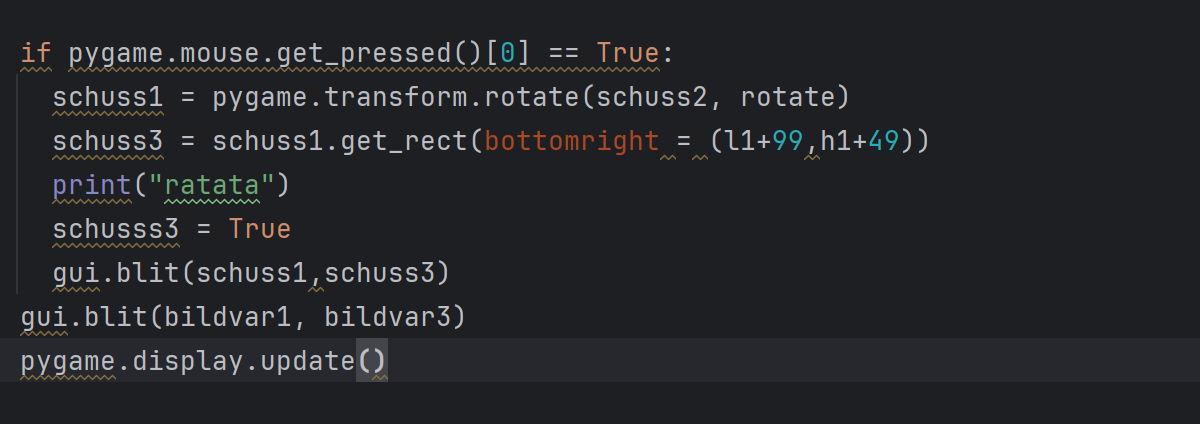Click bildvar1 argument in gui.blit

pos(228,317)
